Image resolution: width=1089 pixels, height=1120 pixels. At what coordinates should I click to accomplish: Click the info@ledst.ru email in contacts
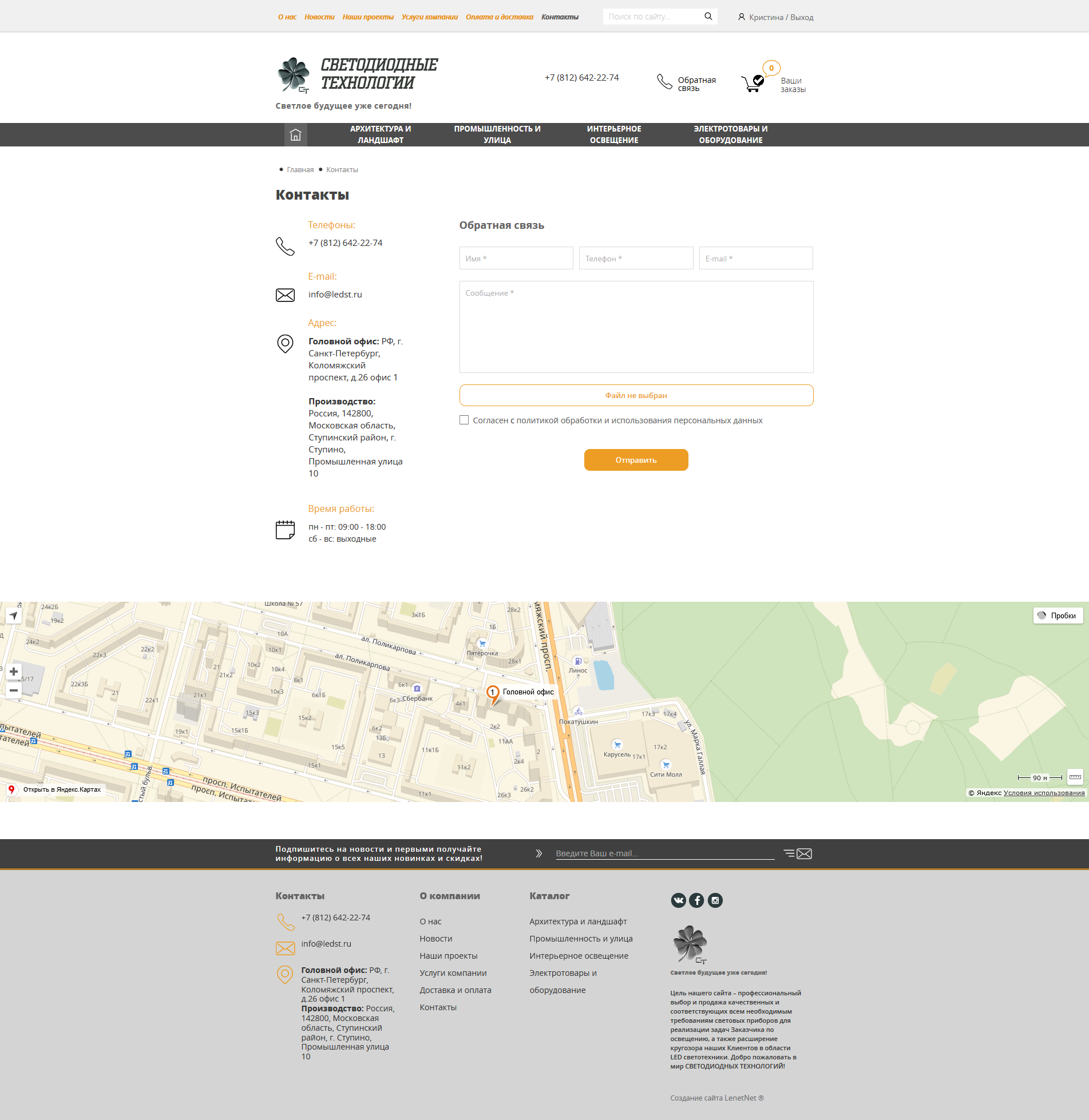(335, 294)
